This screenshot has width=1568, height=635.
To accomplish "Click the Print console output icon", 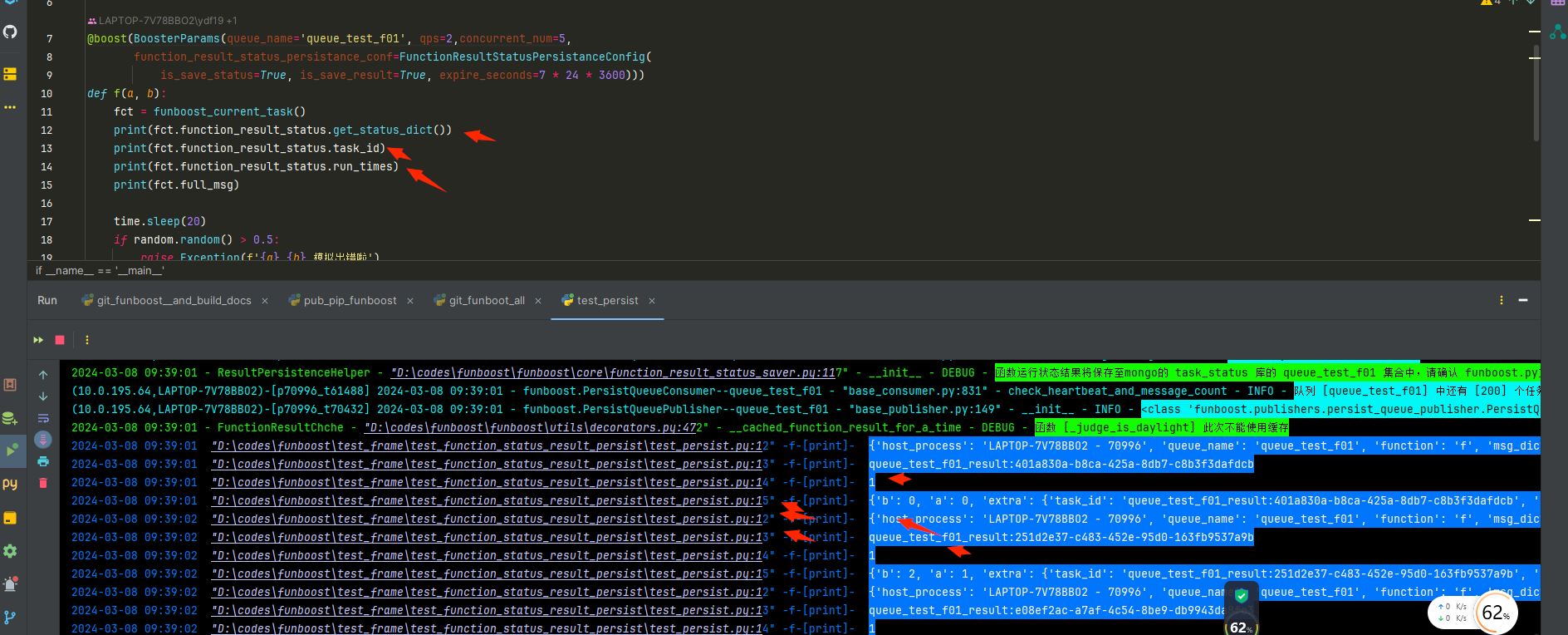I will coord(43,461).
